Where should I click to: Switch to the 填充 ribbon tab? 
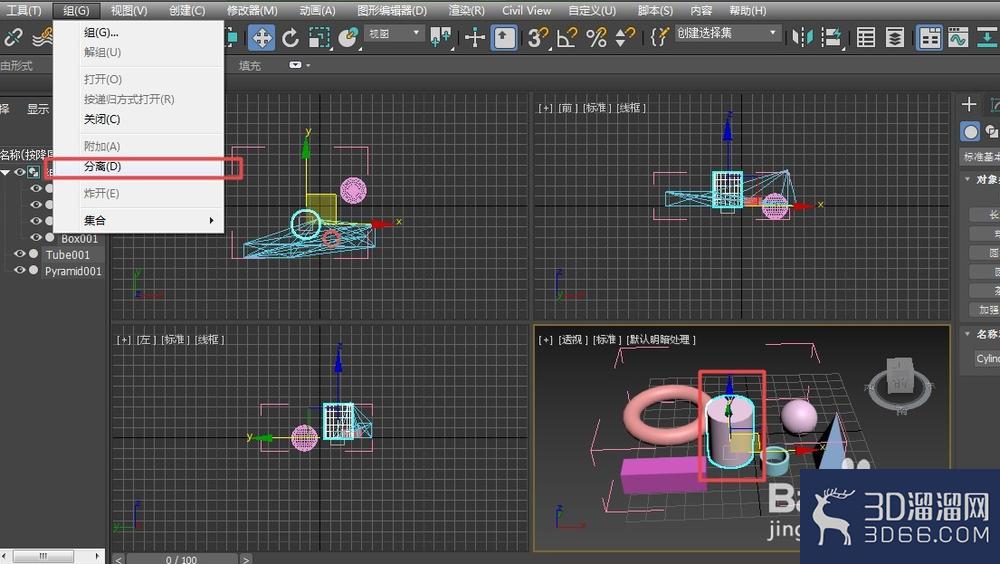249,65
